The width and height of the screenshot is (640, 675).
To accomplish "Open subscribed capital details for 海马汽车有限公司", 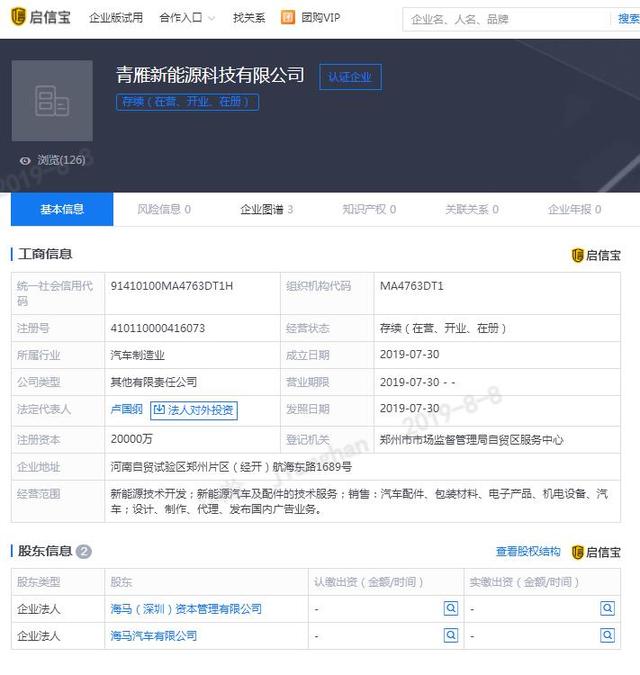I will click(451, 635).
